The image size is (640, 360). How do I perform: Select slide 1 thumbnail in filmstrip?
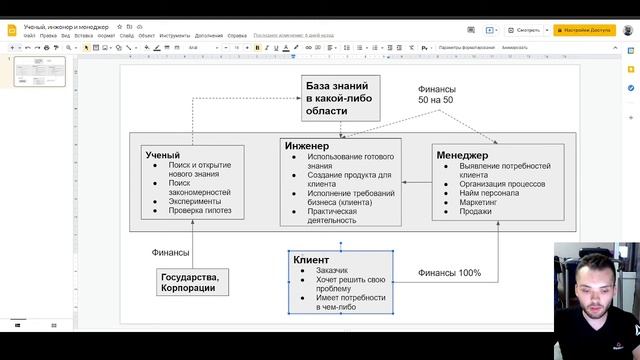pos(40,71)
